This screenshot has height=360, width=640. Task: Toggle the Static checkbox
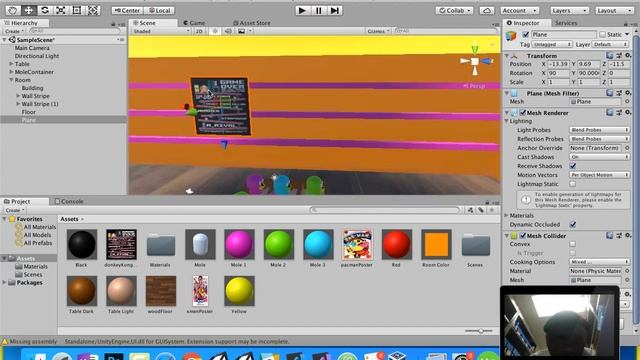(602, 35)
